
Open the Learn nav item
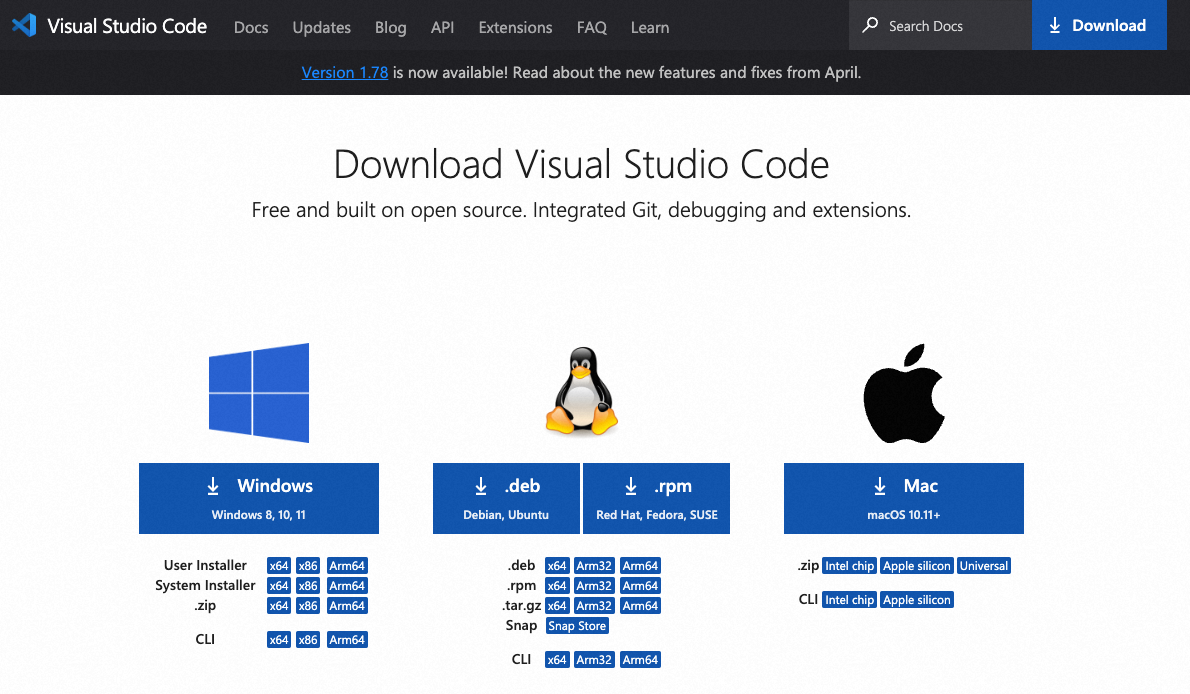[x=650, y=27]
